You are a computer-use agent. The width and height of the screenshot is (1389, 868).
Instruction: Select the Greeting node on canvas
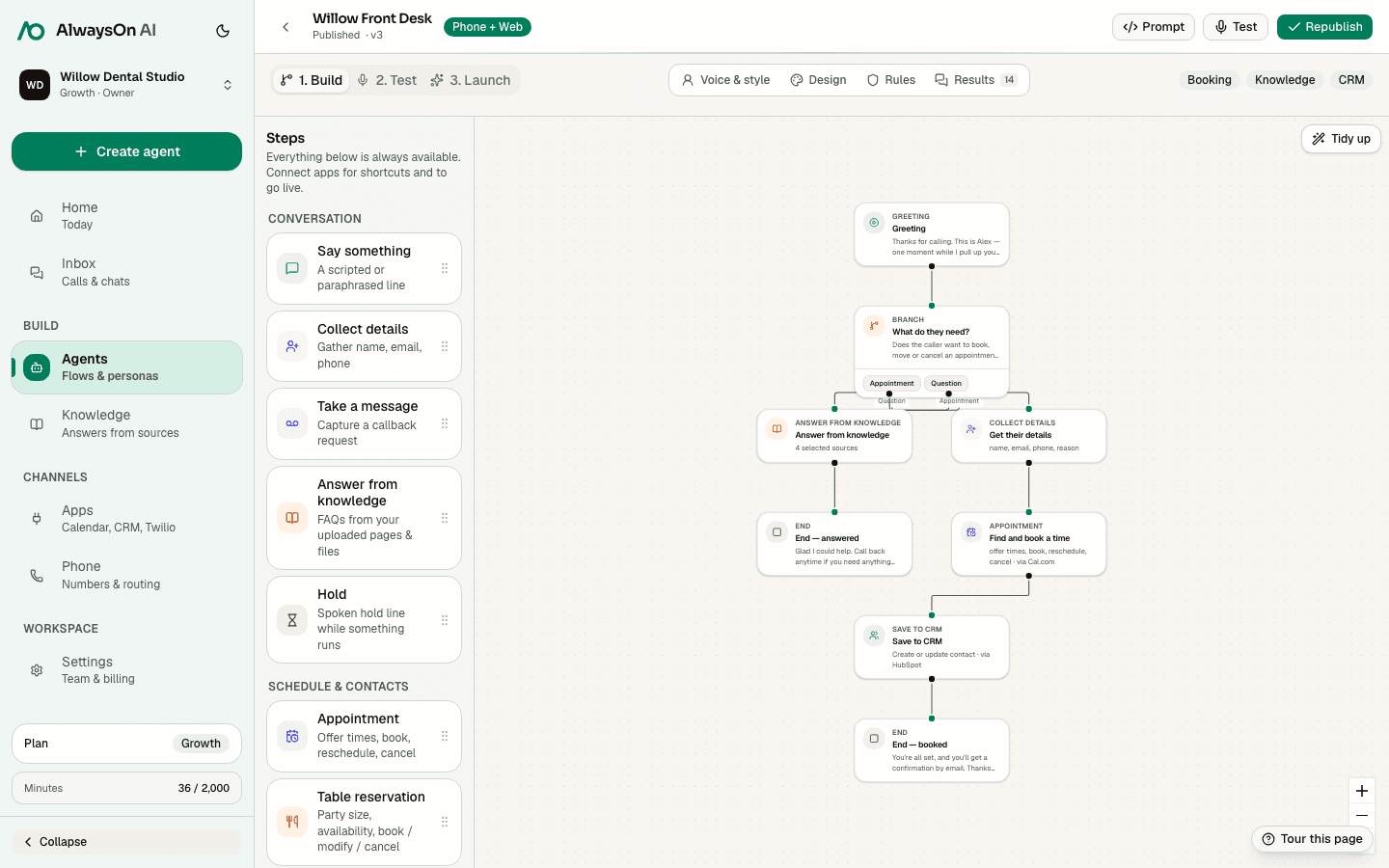point(932,234)
